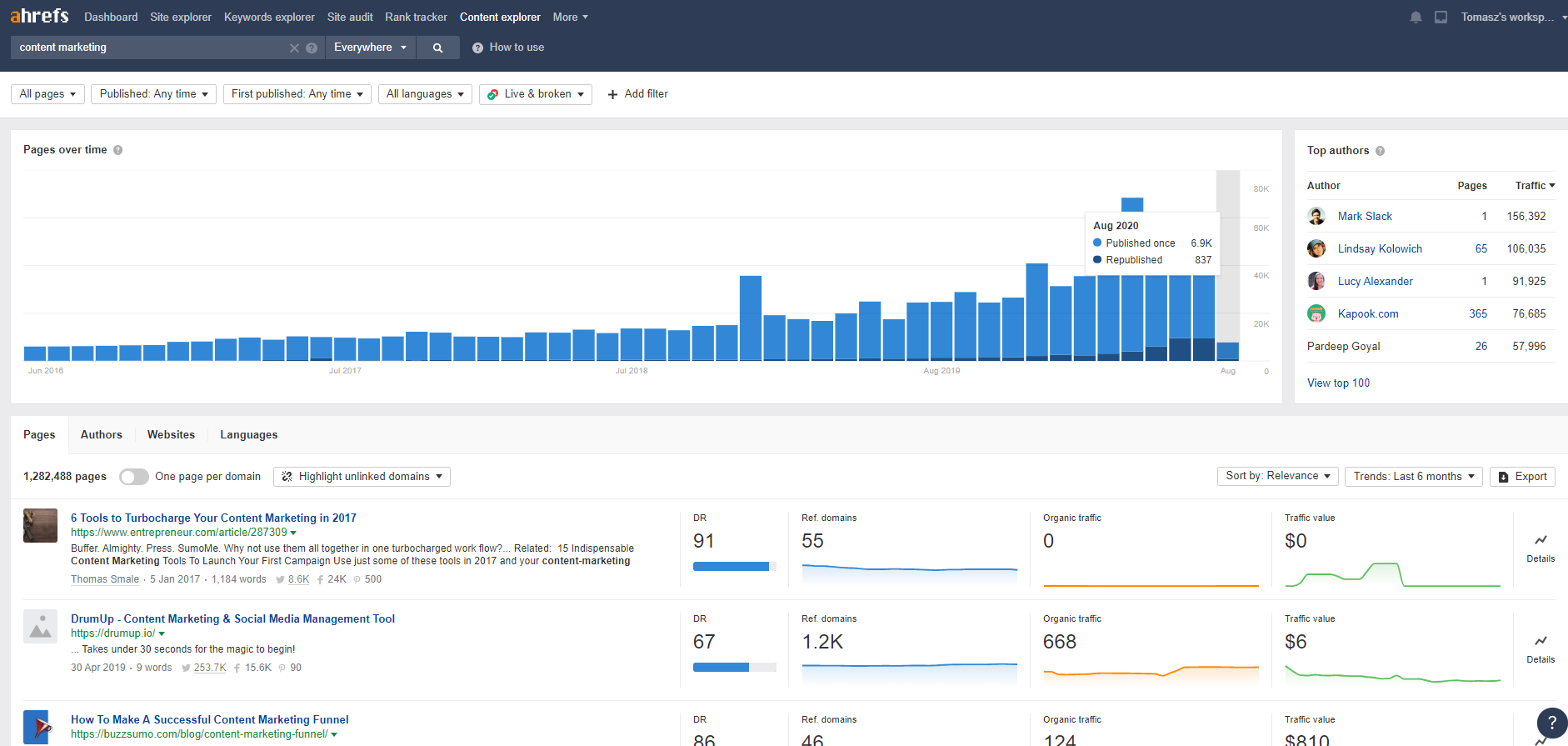The height and width of the screenshot is (746, 1568).
Task: Open Details chart icon for entrepreneur.com result
Action: [1541, 540]
